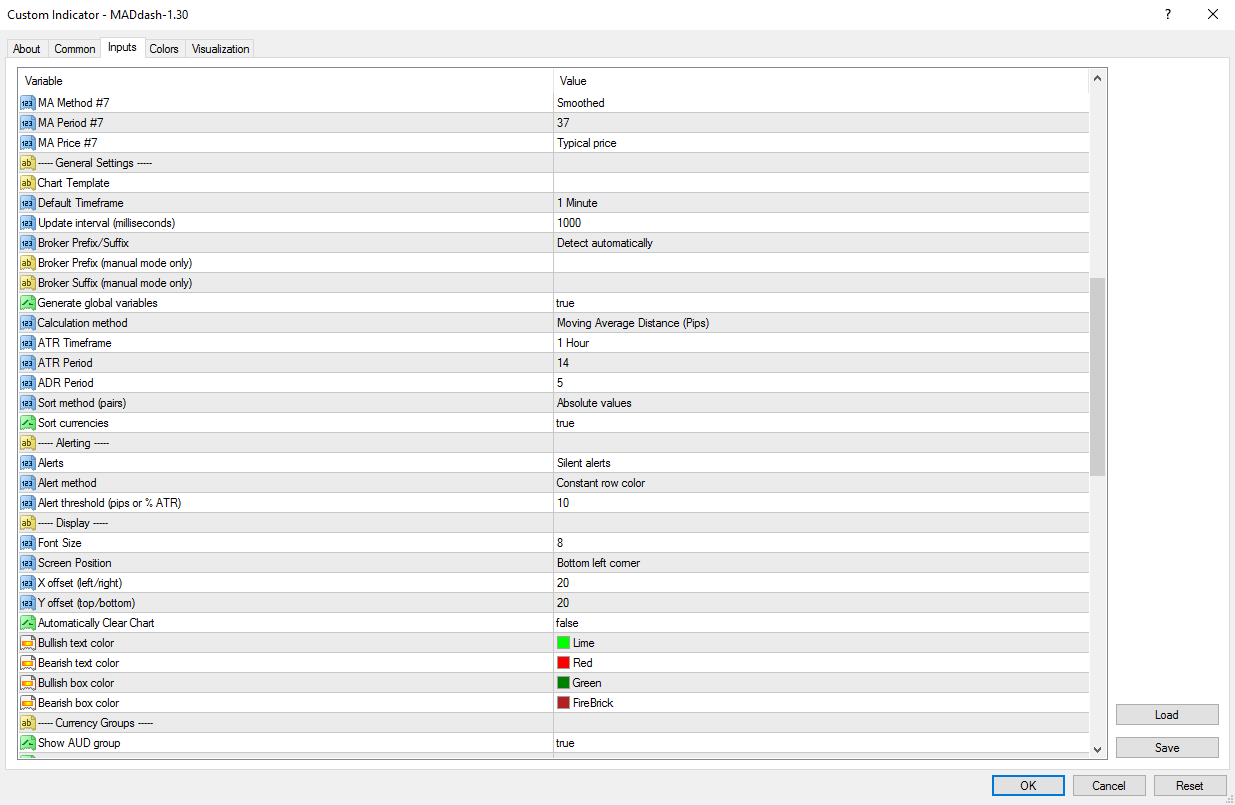Click the OK button
The width and height of the screenshot is (1235, 805).
click(x=1028, y=786)
